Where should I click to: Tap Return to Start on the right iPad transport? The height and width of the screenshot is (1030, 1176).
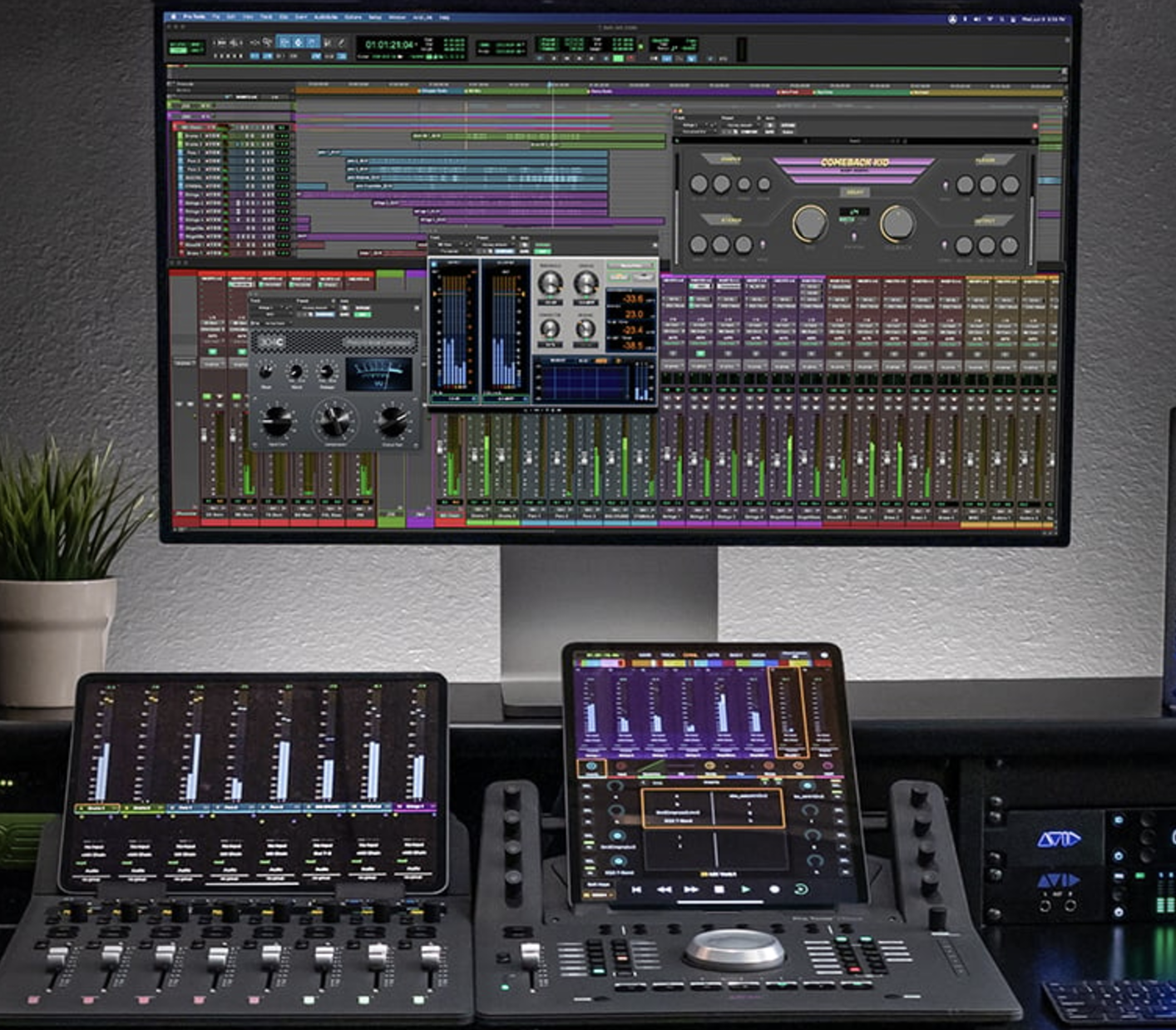[636, 889]
